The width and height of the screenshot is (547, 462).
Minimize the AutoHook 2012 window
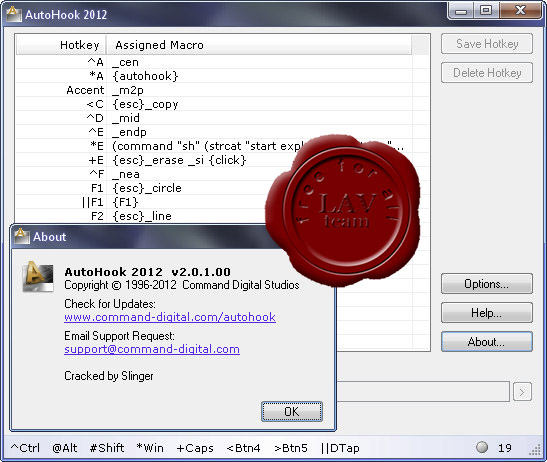[461, 11]
